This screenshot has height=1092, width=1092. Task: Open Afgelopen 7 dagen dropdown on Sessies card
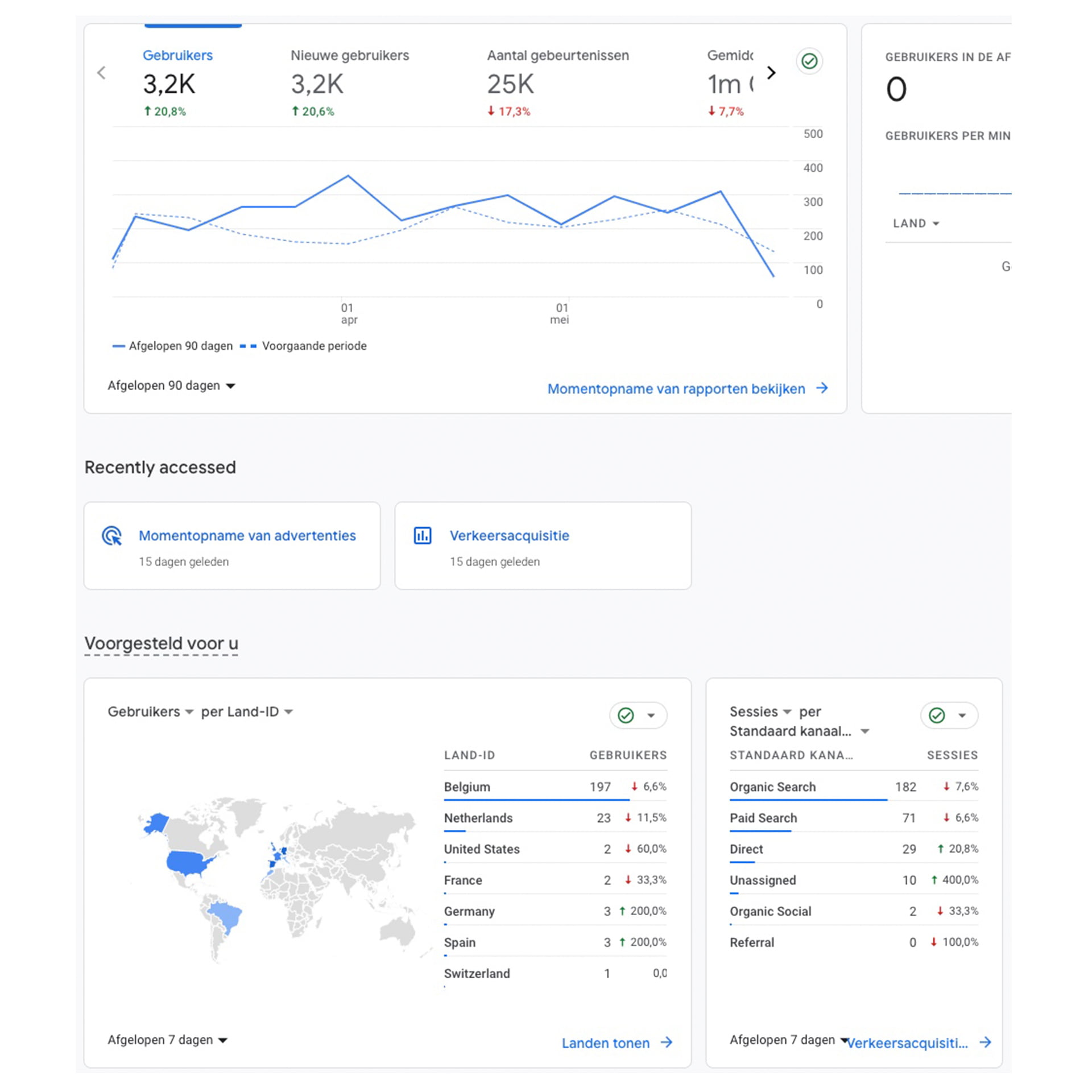(789, 1040)
